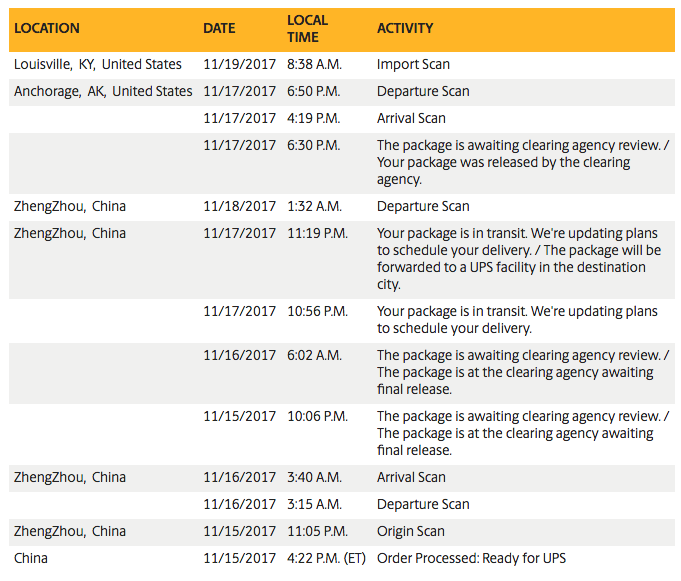The image size is (681, 581).
Task: Click the DATE column header
Action: pyautogui.click(x=219, y=29)
